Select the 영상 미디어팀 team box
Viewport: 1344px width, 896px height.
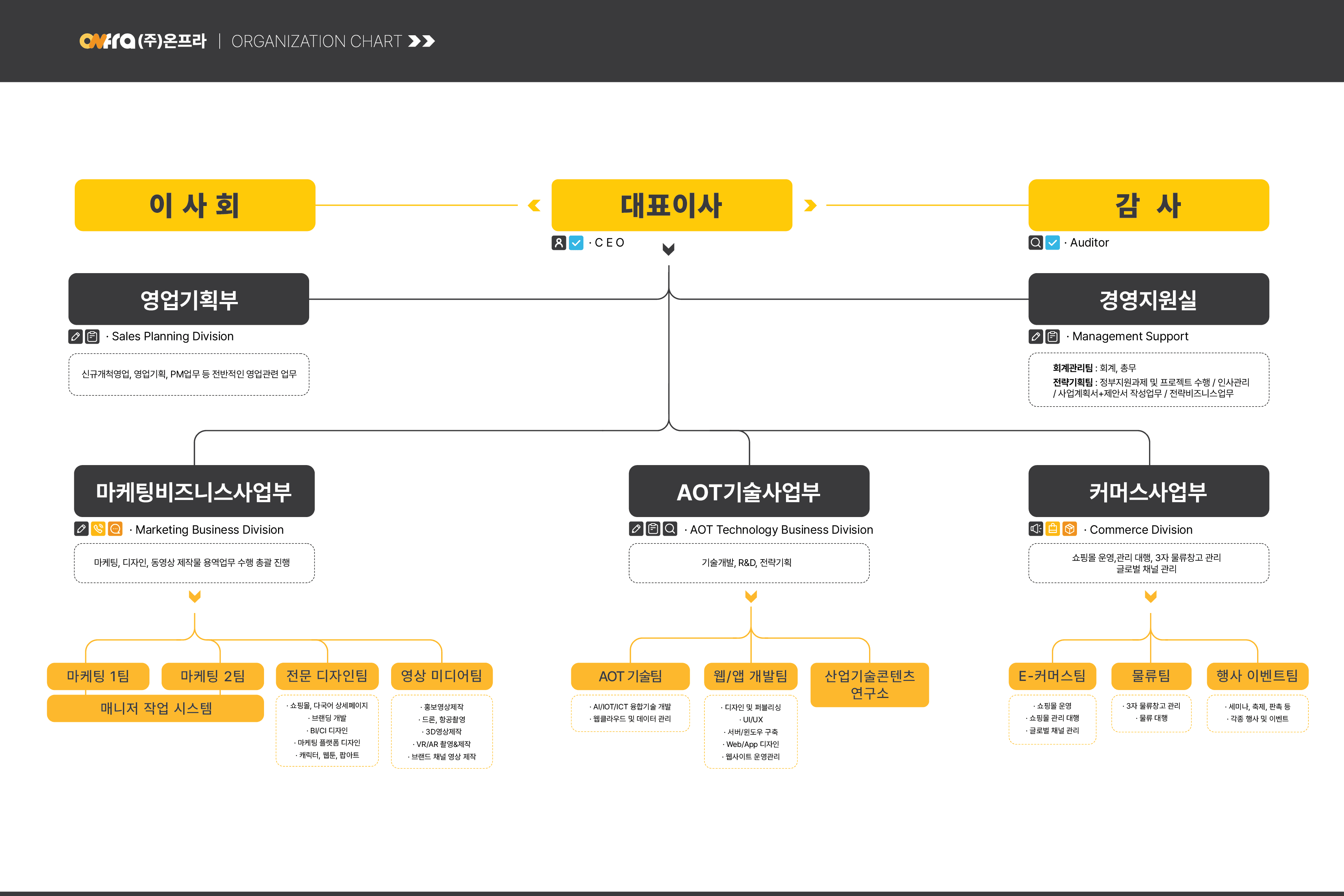point(442,676)
